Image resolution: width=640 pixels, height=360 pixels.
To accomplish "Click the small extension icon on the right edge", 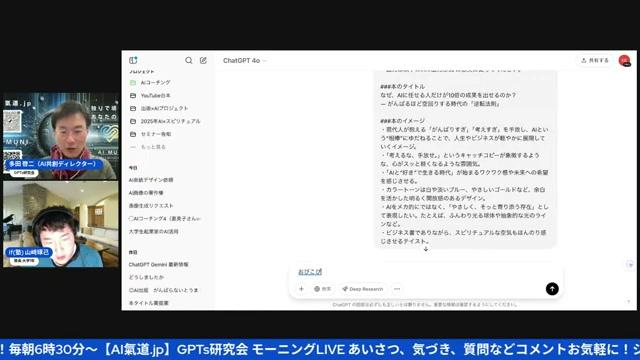I will point(630,264).
